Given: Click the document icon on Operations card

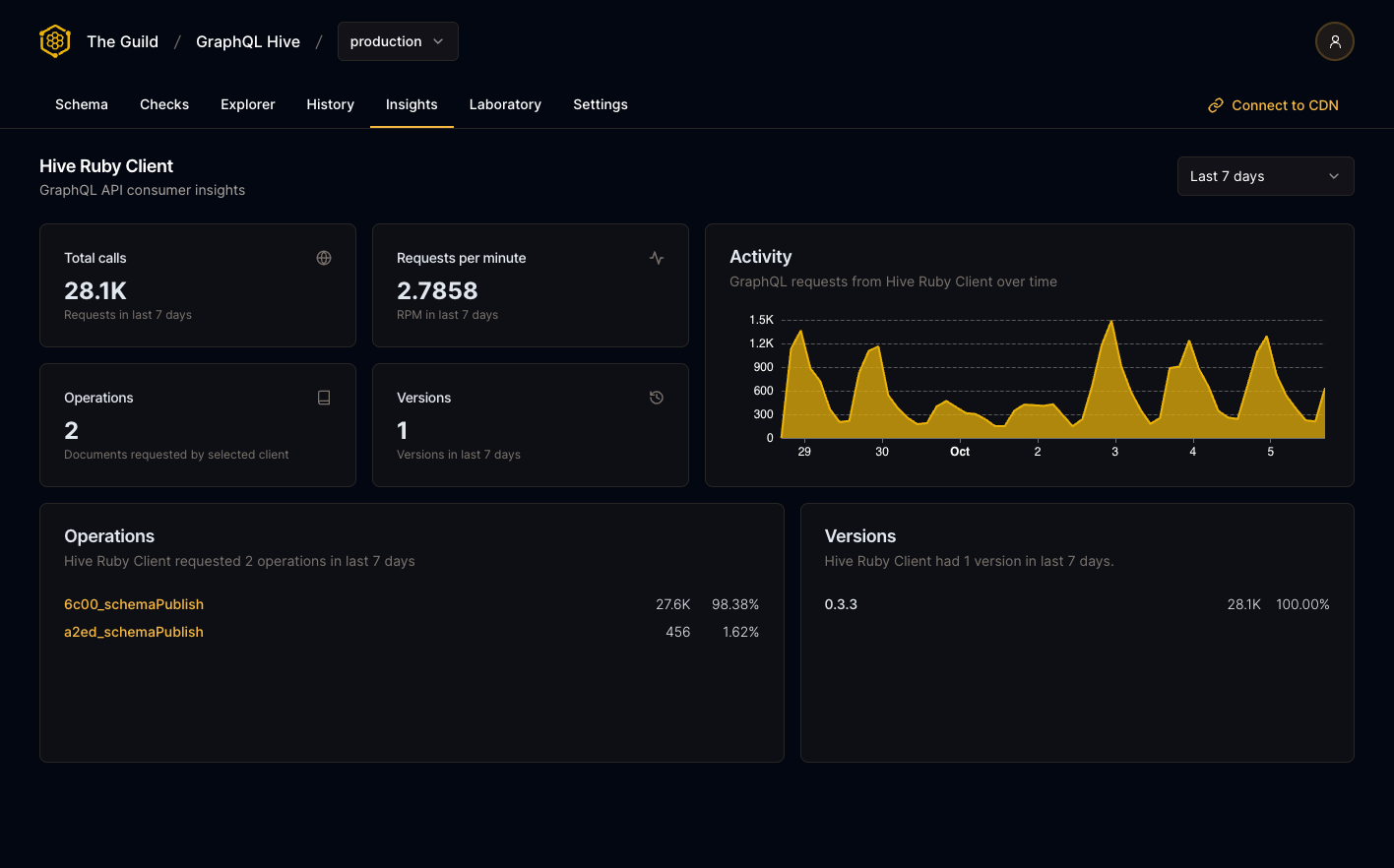Looking at the screenshot, I should 324,397.
